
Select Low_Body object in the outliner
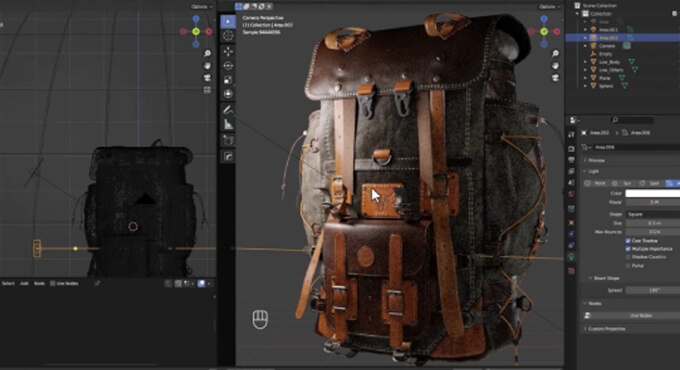(609, 62)
